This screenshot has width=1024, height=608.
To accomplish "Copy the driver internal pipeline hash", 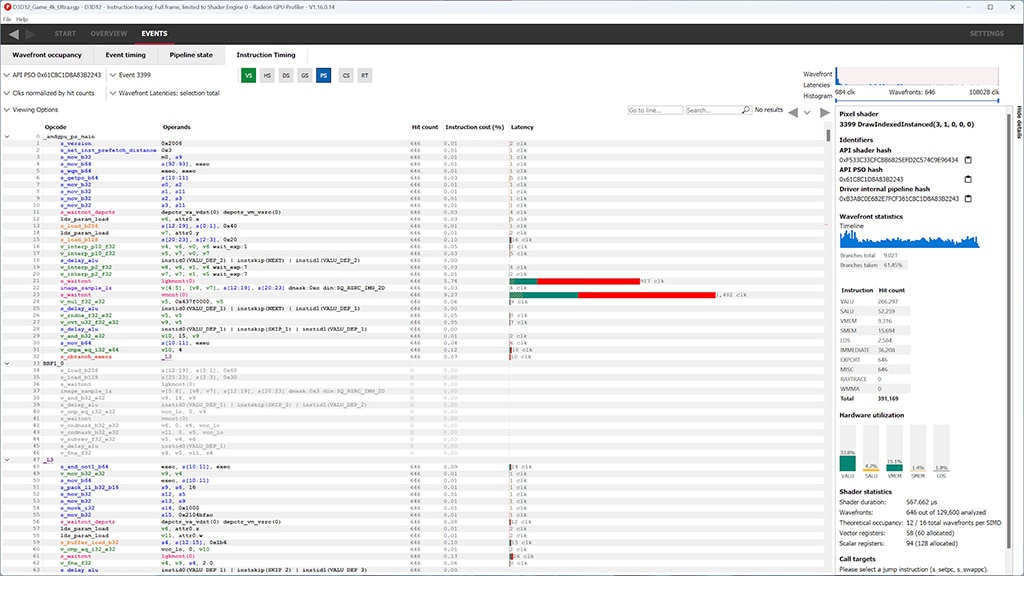I will point(968,199).
